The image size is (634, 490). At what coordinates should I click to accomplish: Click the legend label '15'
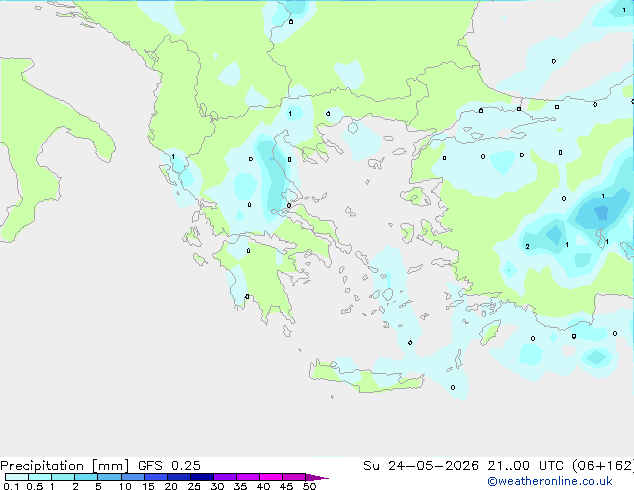[x=148, y=486]
